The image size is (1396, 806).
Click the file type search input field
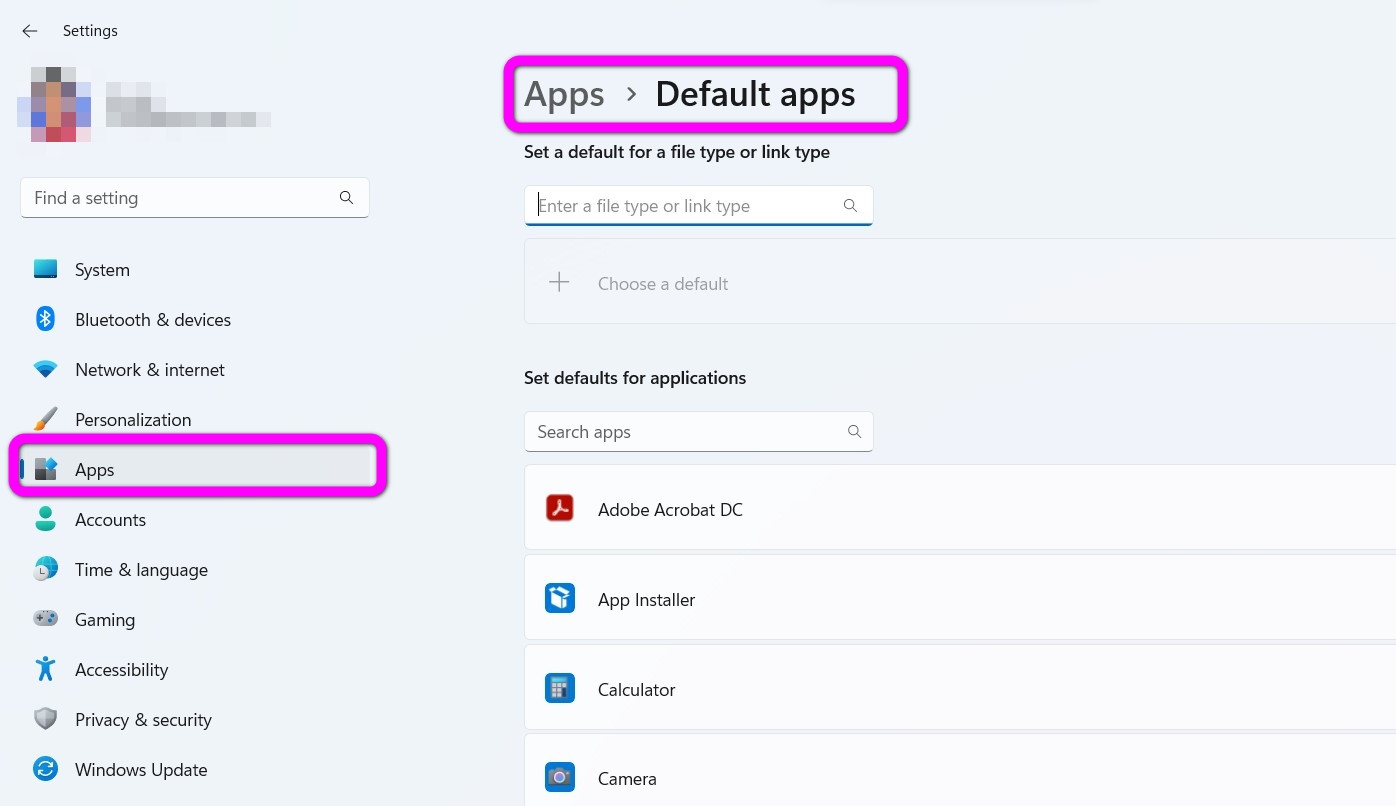click(x=690, y=205)
